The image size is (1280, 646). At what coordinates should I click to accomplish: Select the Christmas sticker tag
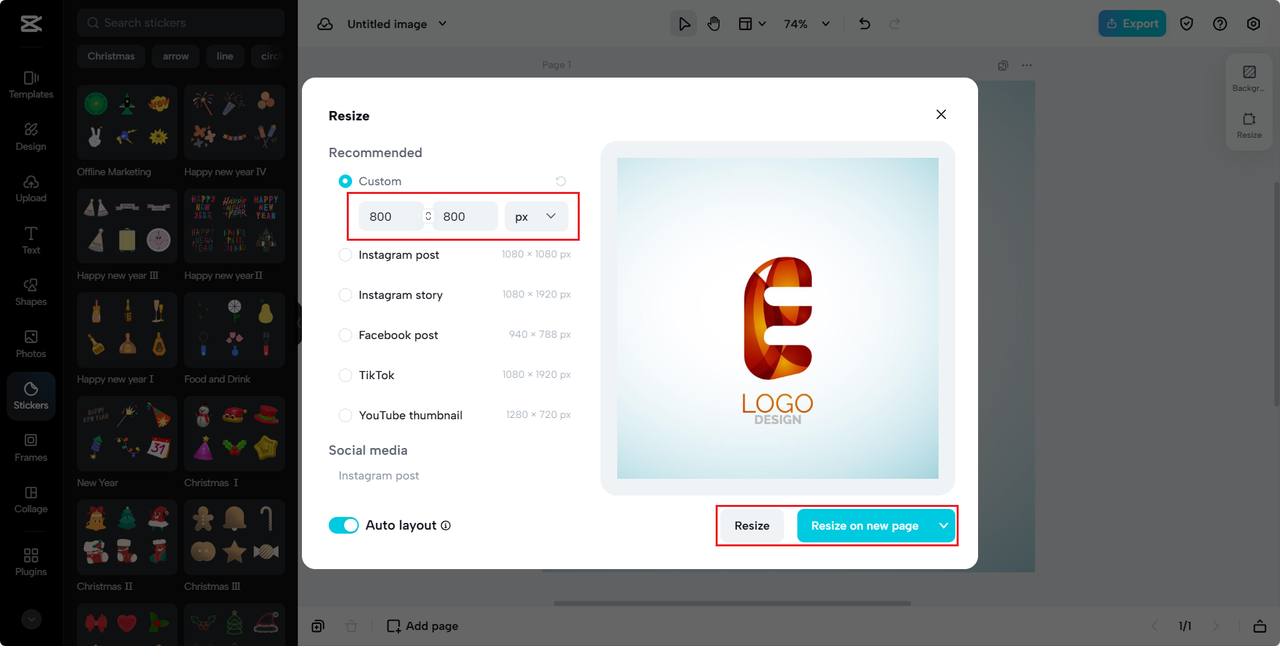[111, 56]
